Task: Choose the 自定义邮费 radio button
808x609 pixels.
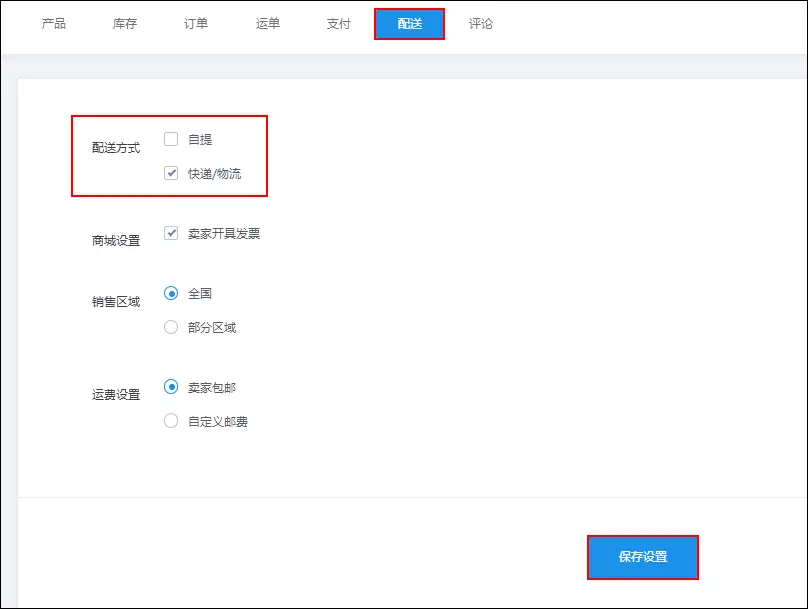Action: click(171, 421)
